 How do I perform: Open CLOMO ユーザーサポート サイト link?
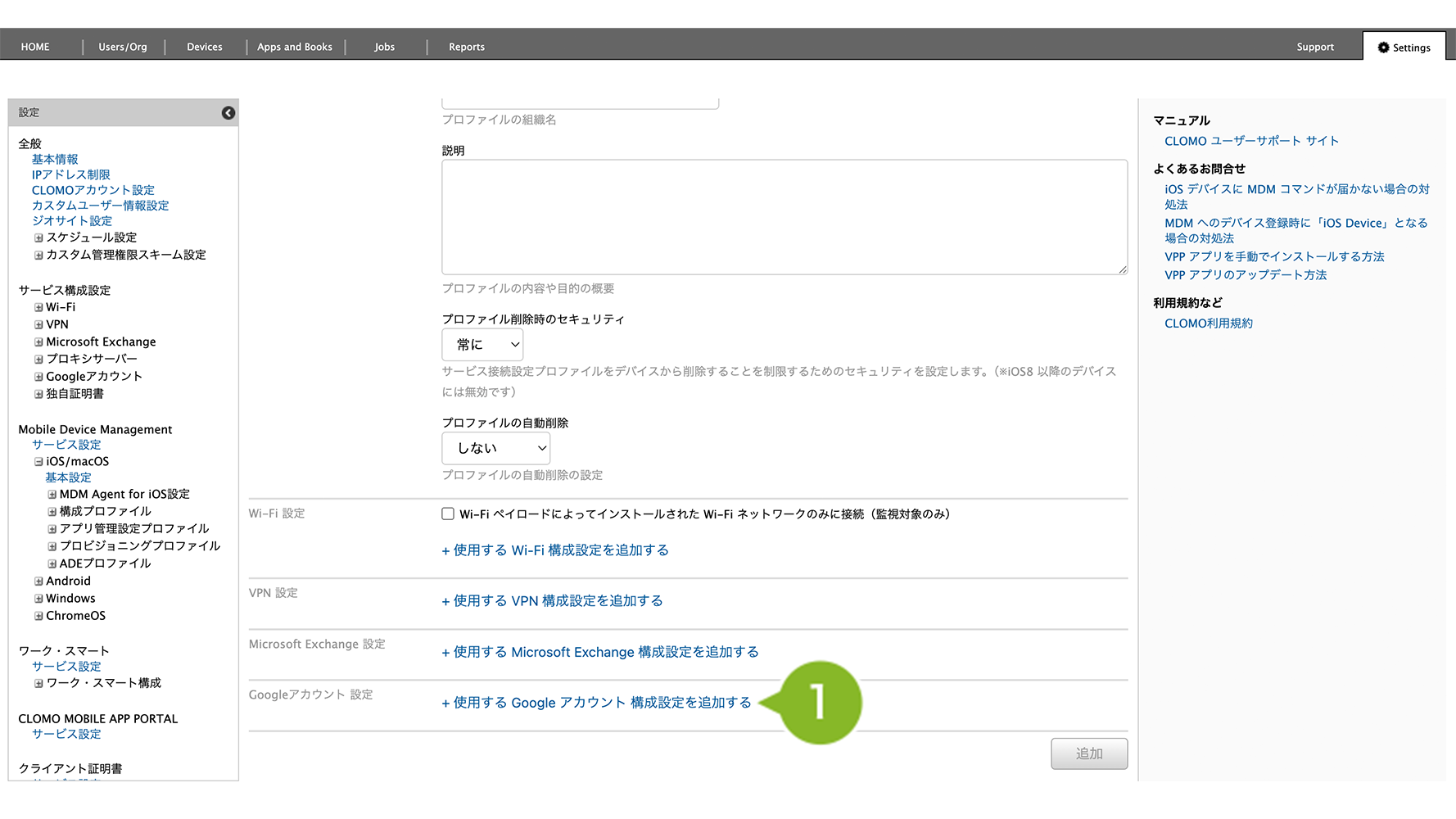pyautogui.click(x=1251, y=141)
